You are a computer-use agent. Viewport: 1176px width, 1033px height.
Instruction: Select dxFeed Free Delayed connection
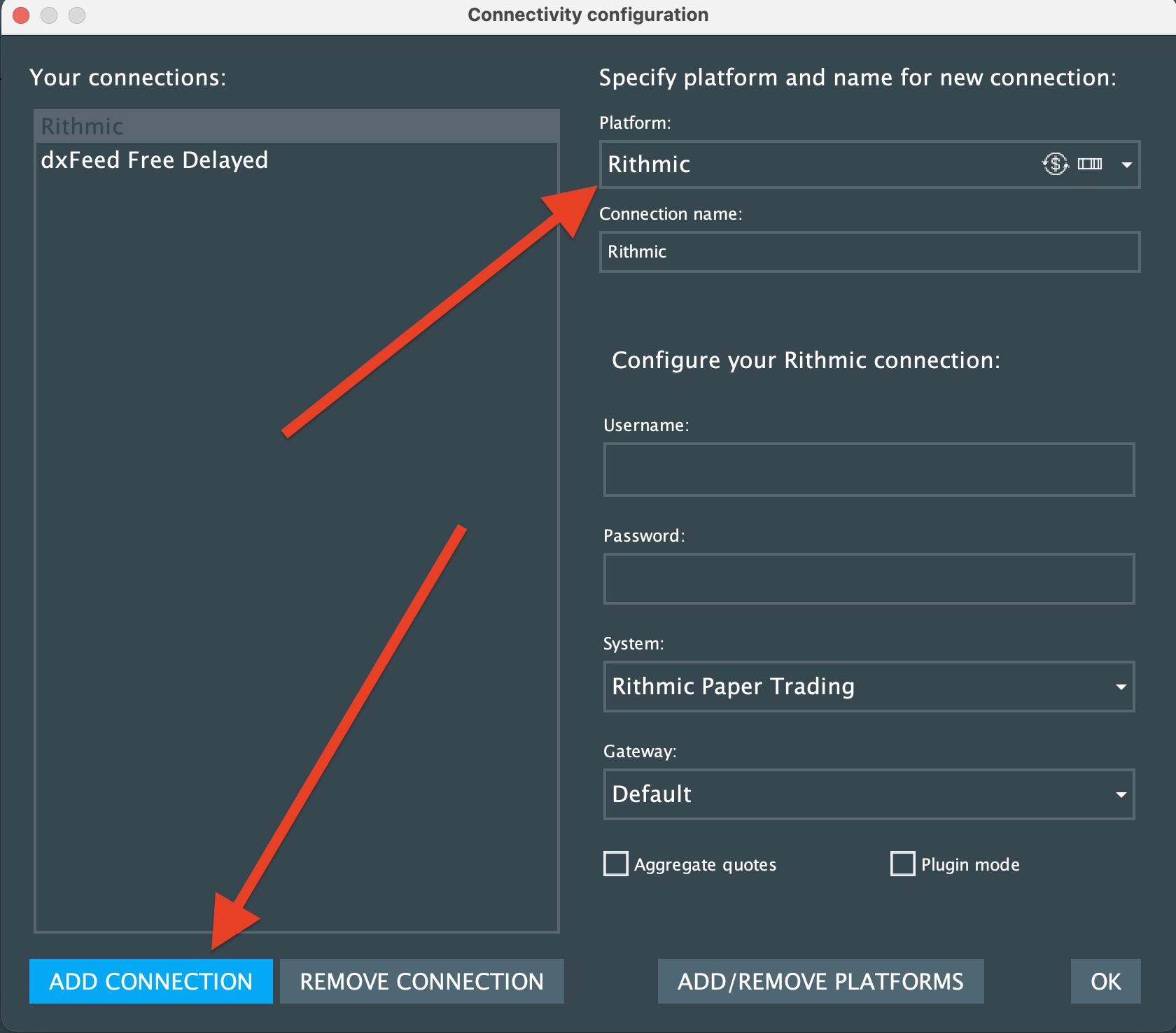[x=155, y=160]
